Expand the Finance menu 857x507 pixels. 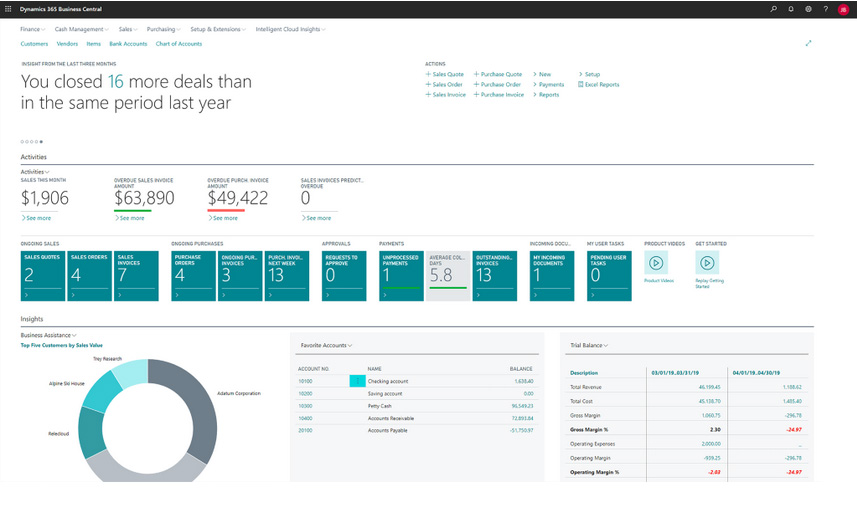(32, 30)
